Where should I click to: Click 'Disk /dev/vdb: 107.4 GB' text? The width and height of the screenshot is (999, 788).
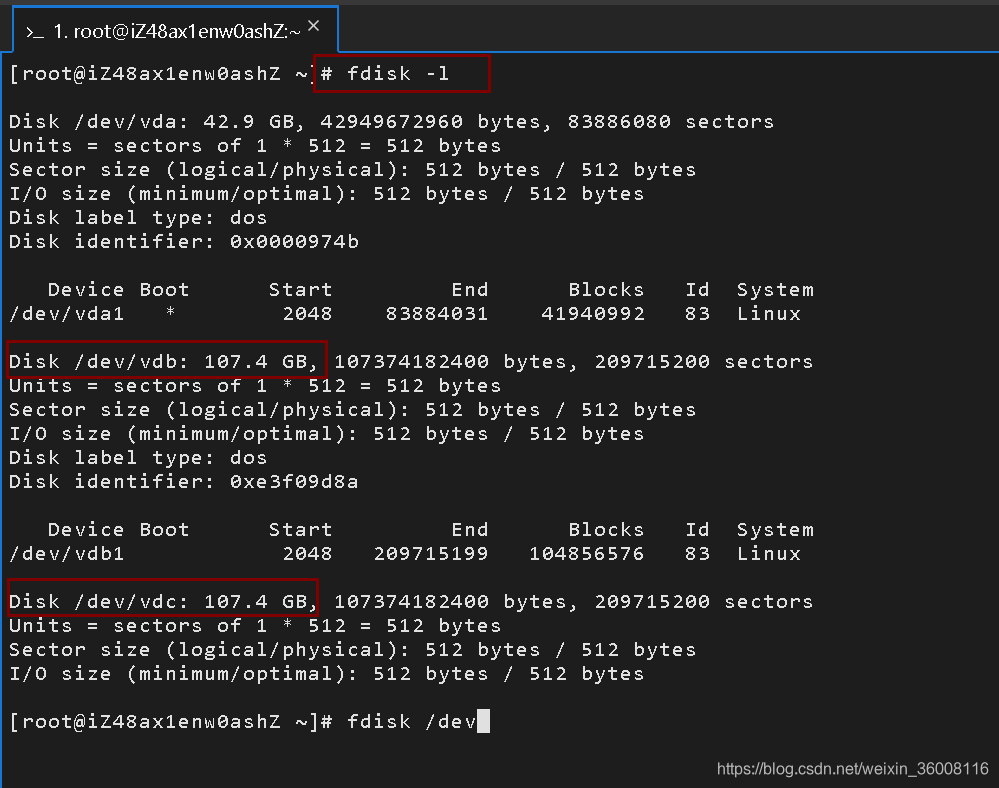[162, 361]
